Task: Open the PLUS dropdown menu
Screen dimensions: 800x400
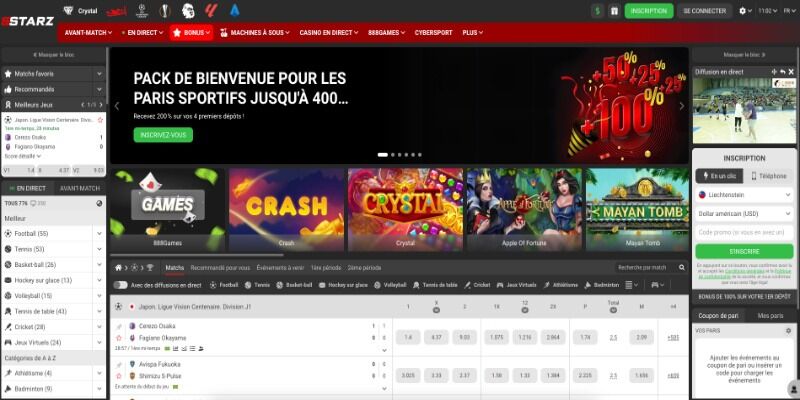Action: tap(472, 33)
